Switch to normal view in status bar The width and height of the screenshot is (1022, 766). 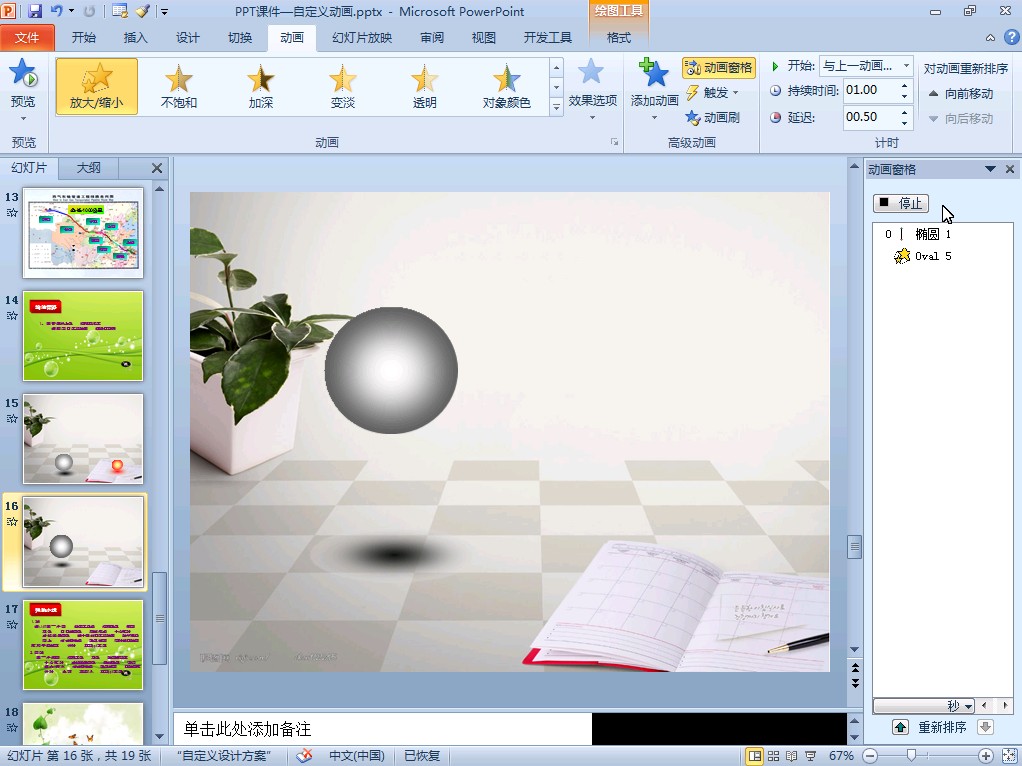pyautogui.click(x=754, y=756)
